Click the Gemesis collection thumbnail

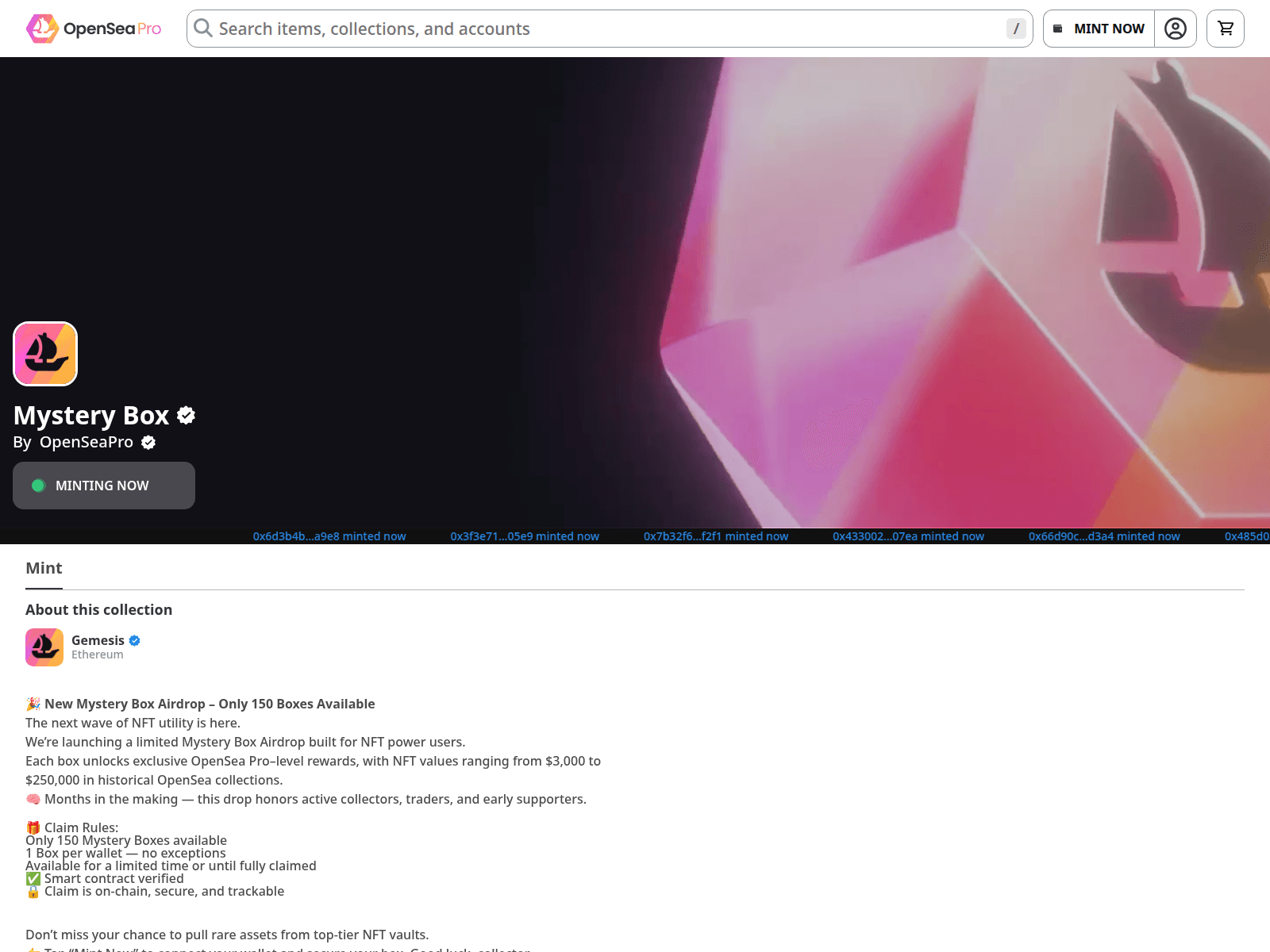(44, 647)
